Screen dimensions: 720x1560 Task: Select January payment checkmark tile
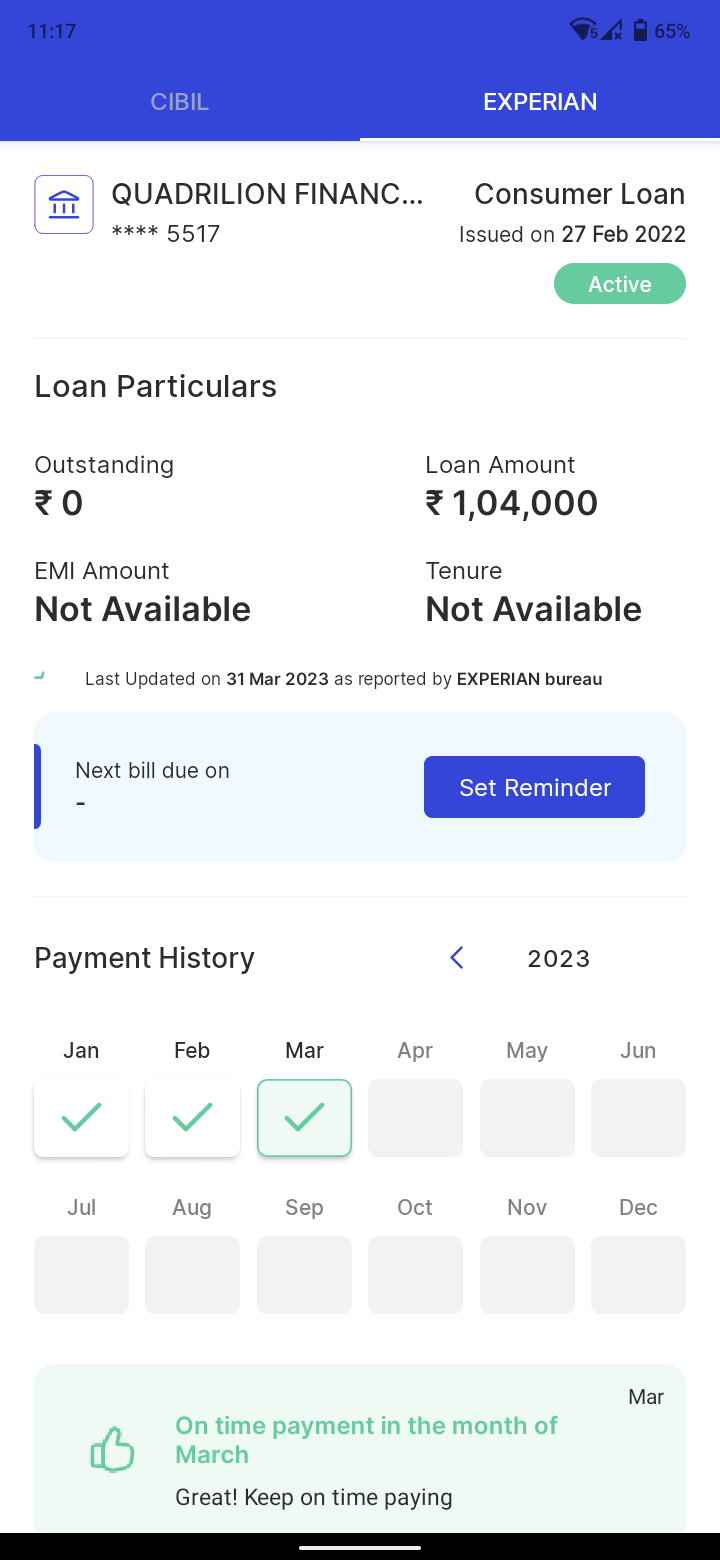click(81, 1117)
